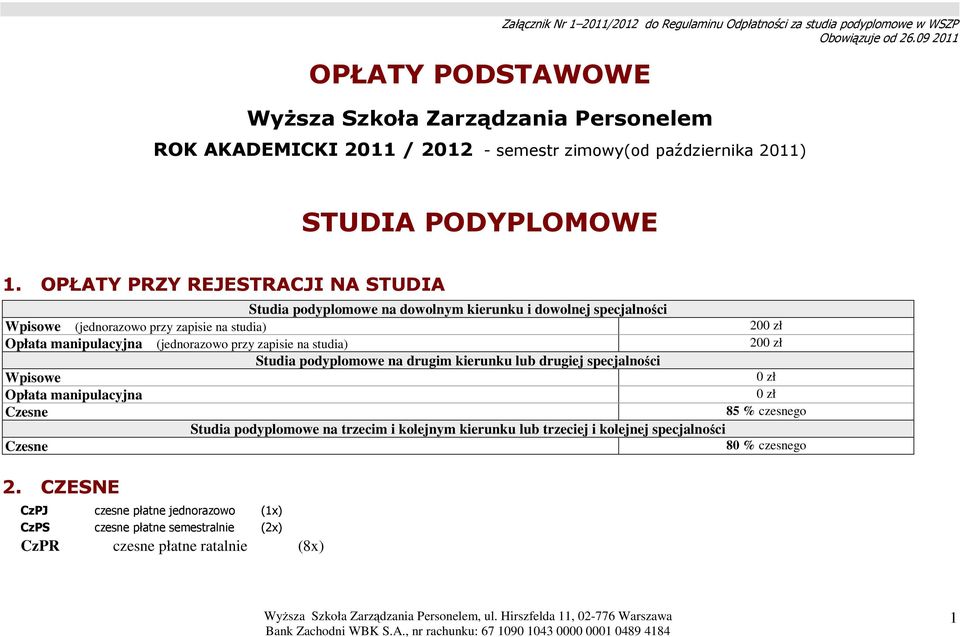Click header "Studia podyplomowe na drugim kierunku"
The width and height of the screenshot is (960, 637).
pyautogui.click(x=458, y=361)
